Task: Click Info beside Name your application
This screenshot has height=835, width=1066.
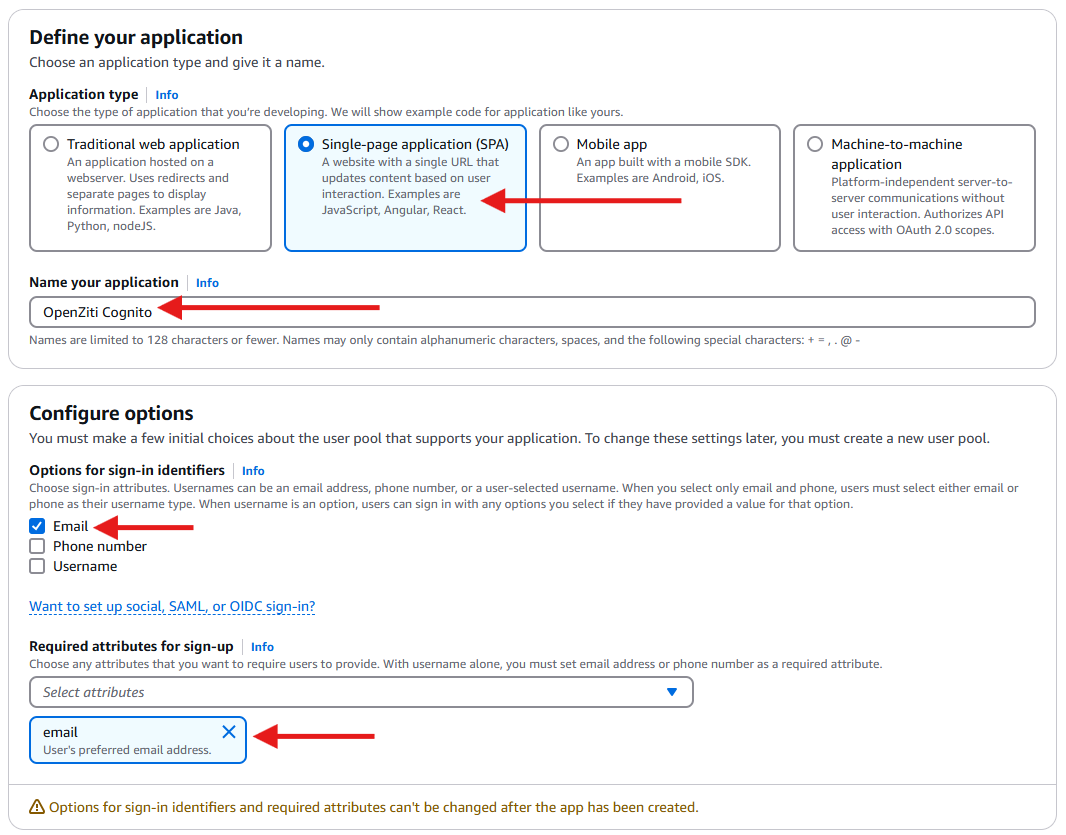Action: click(x=206, y=282)
